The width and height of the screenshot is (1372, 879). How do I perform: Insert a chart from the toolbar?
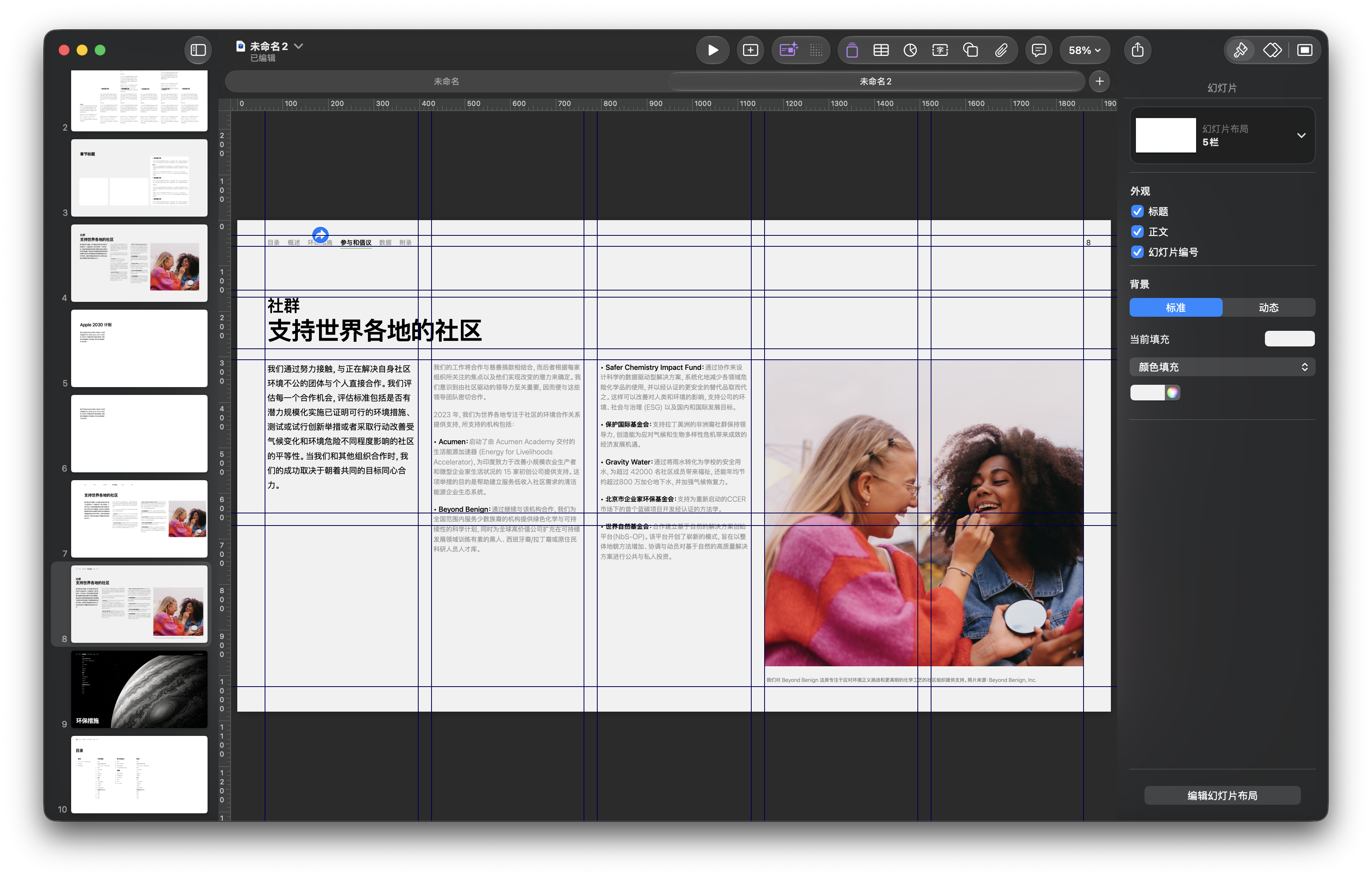pos(910,50)
